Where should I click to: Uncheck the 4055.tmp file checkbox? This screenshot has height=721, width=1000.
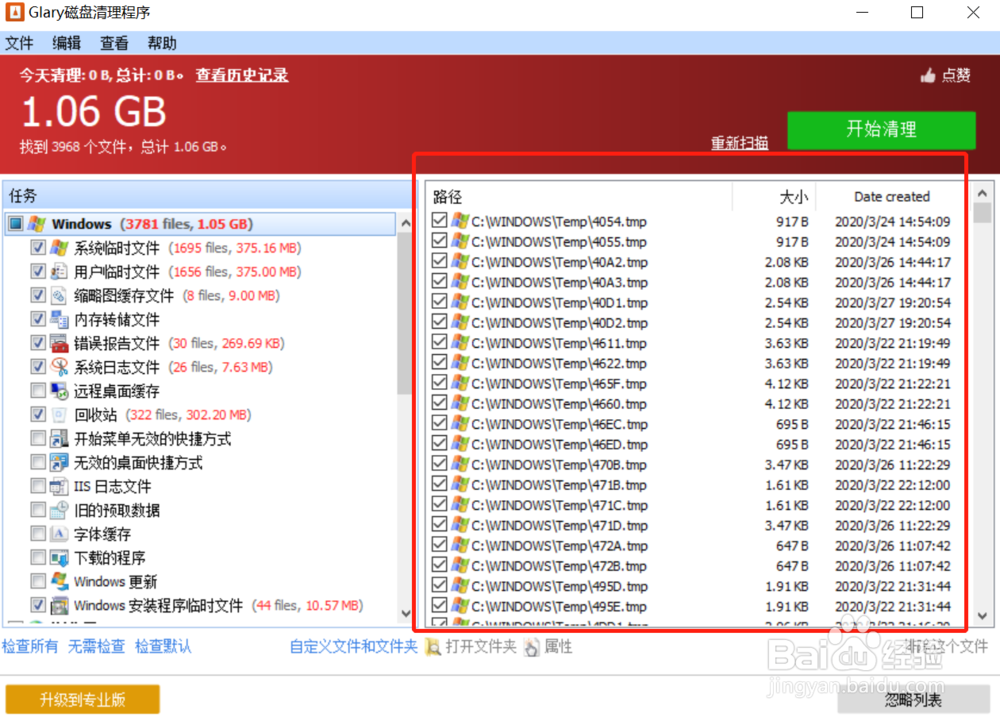click(439, 241)
